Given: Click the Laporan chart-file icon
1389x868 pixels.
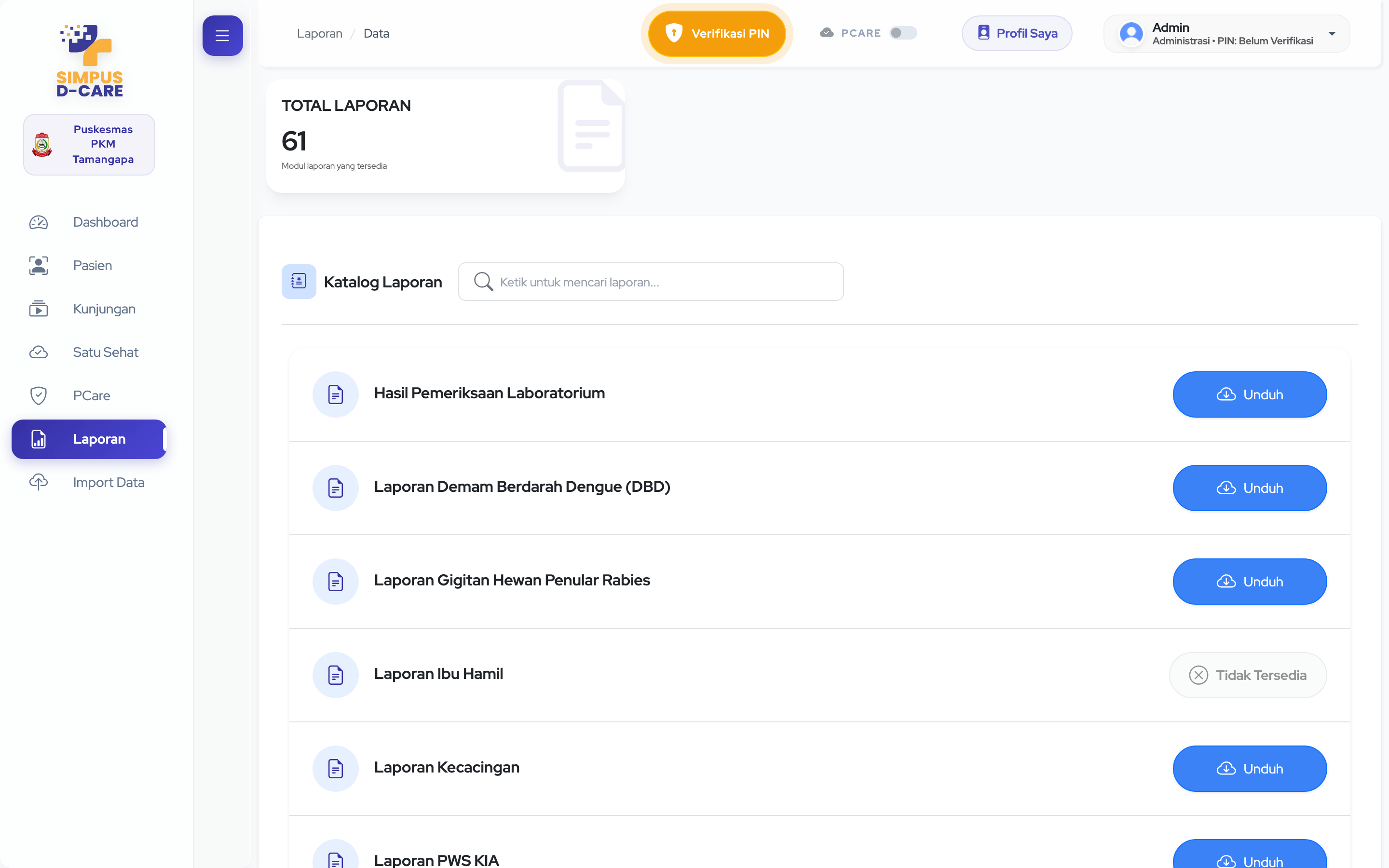Looking at the screenshot, I should [x=39, y=439].
